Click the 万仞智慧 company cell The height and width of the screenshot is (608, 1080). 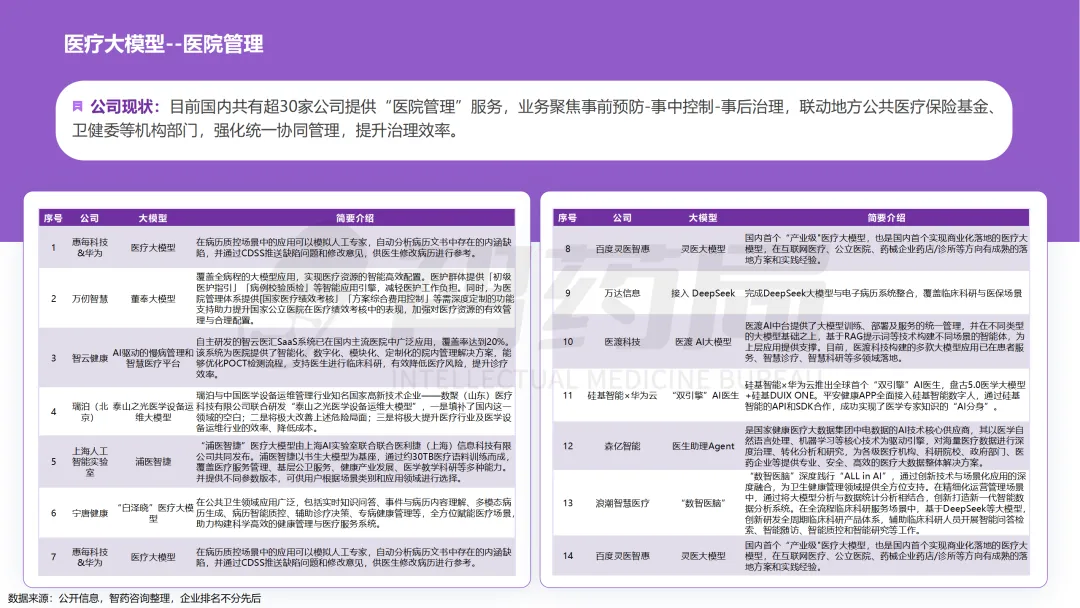(x=90, y=299)
